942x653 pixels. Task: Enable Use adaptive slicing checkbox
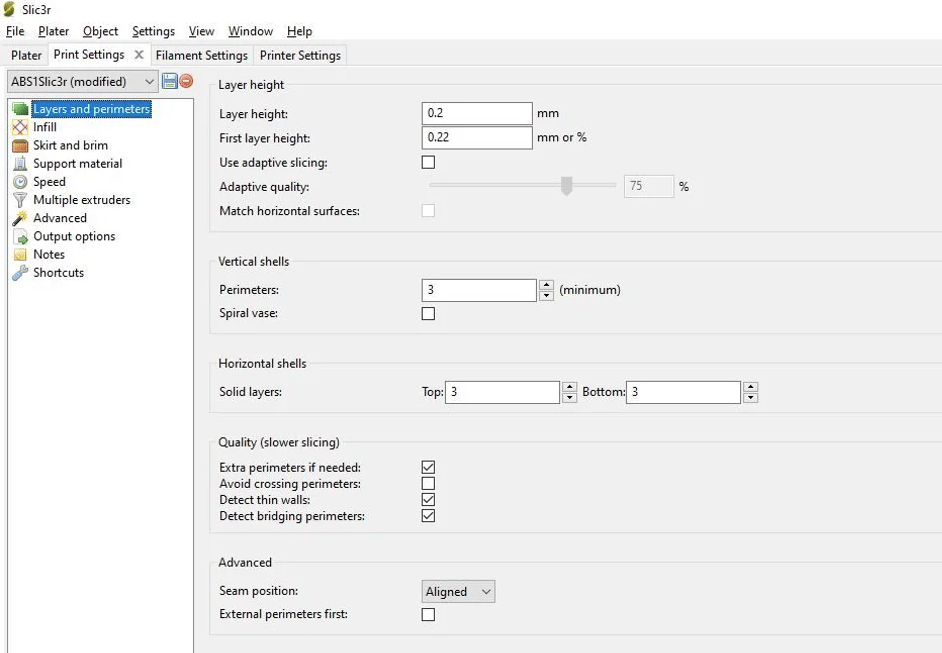tap(428, 162)
